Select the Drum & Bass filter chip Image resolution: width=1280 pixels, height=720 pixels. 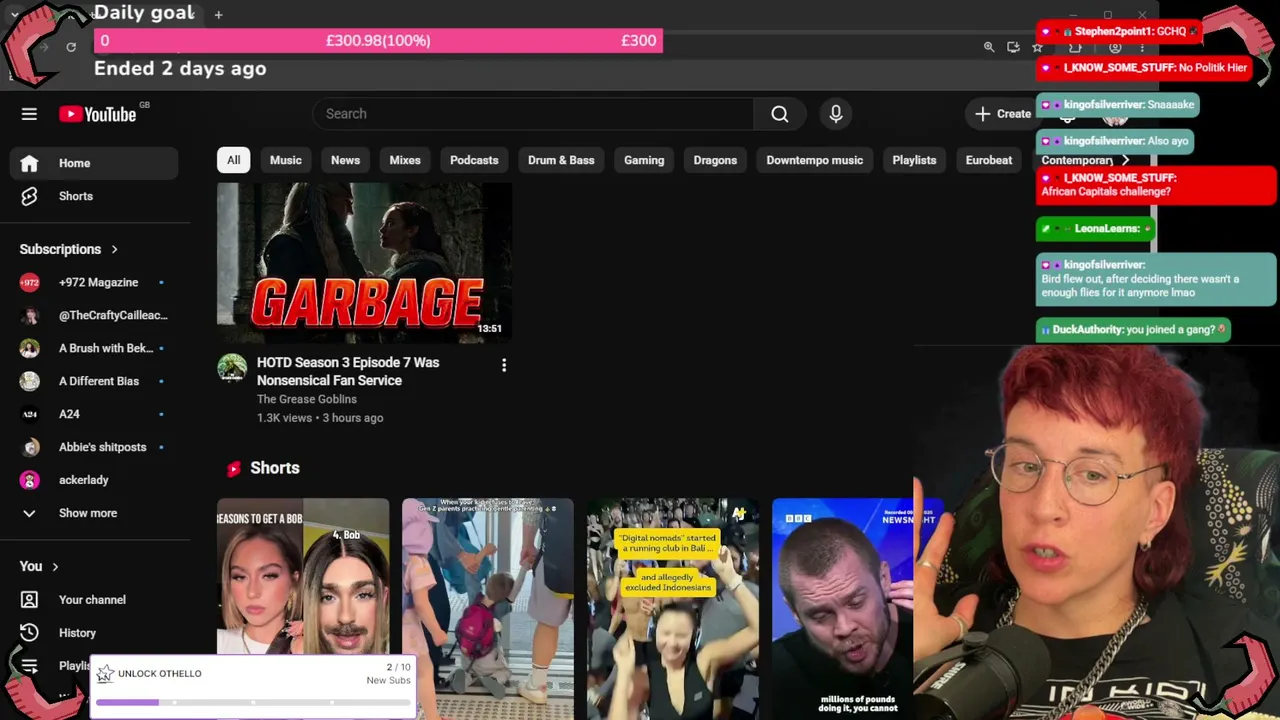click(x=561, y=160)
